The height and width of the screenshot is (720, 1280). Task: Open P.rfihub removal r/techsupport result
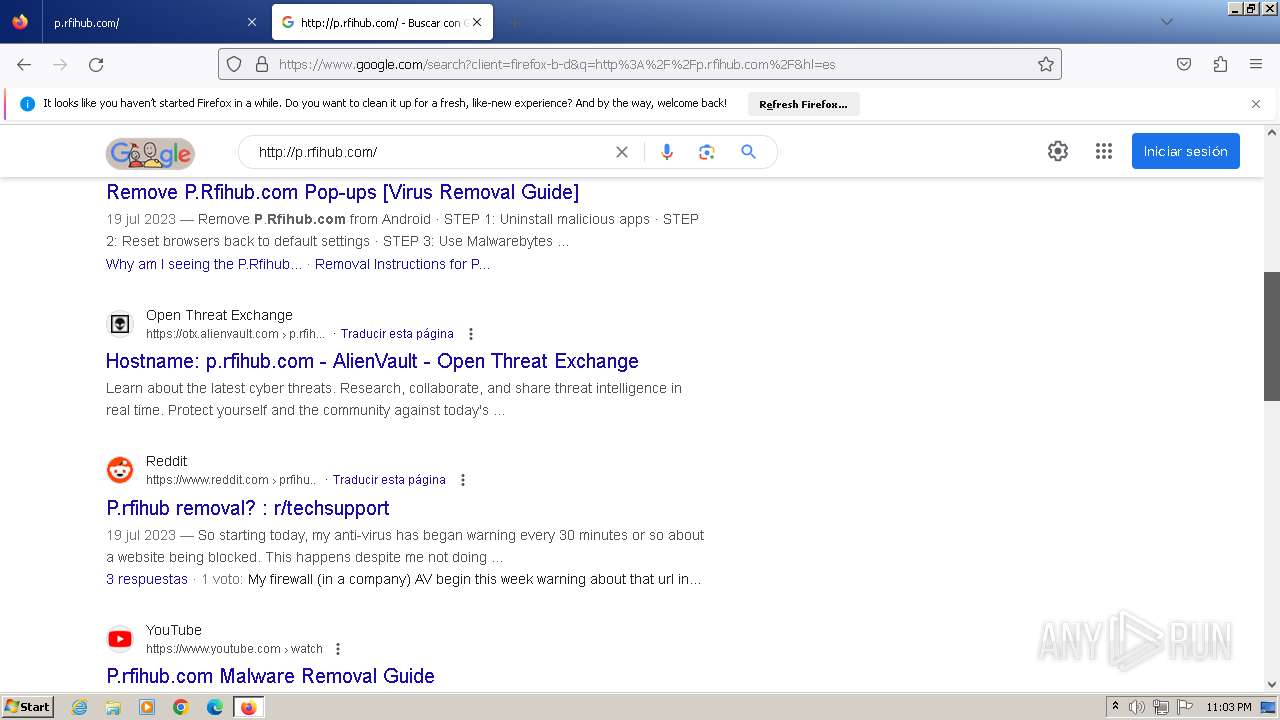click(x=248, y=508)
